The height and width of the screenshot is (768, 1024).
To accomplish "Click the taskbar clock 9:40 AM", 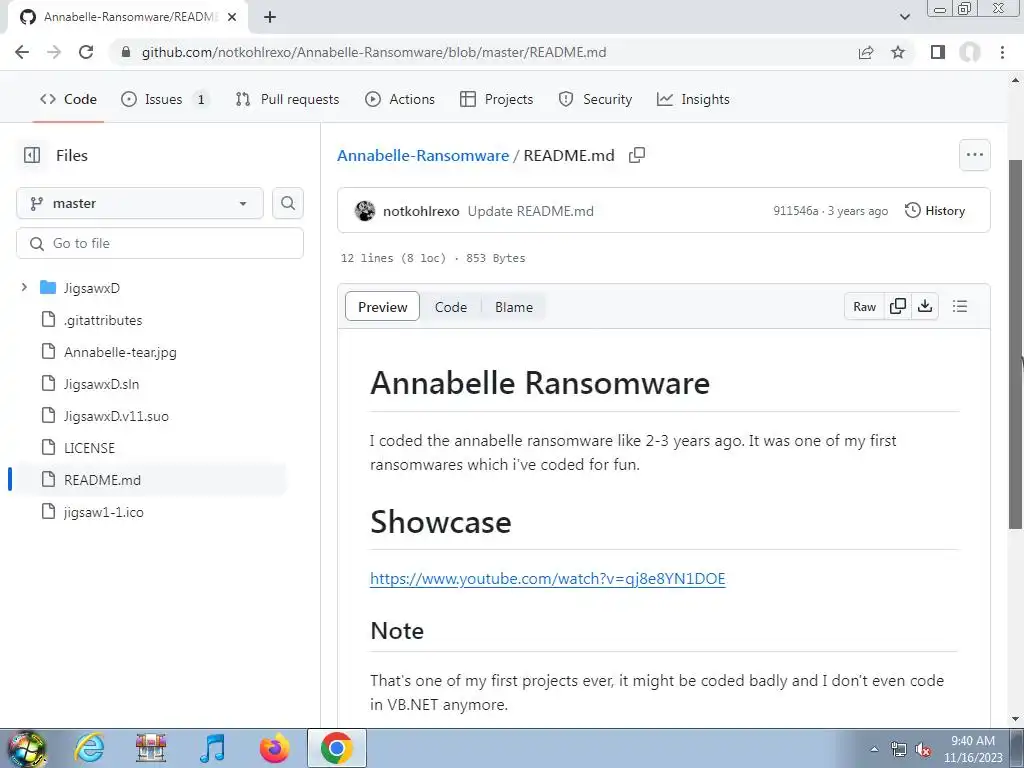I will [x=973, y=749].
